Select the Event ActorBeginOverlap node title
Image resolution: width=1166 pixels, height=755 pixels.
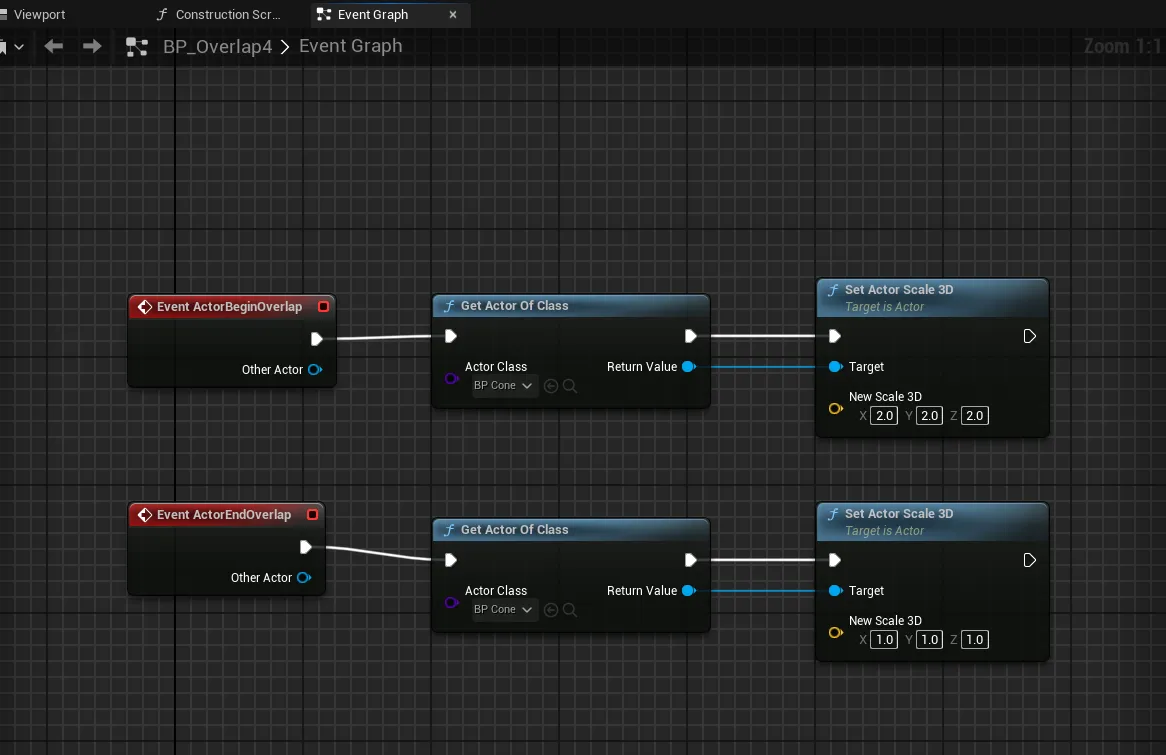(229, 306)
